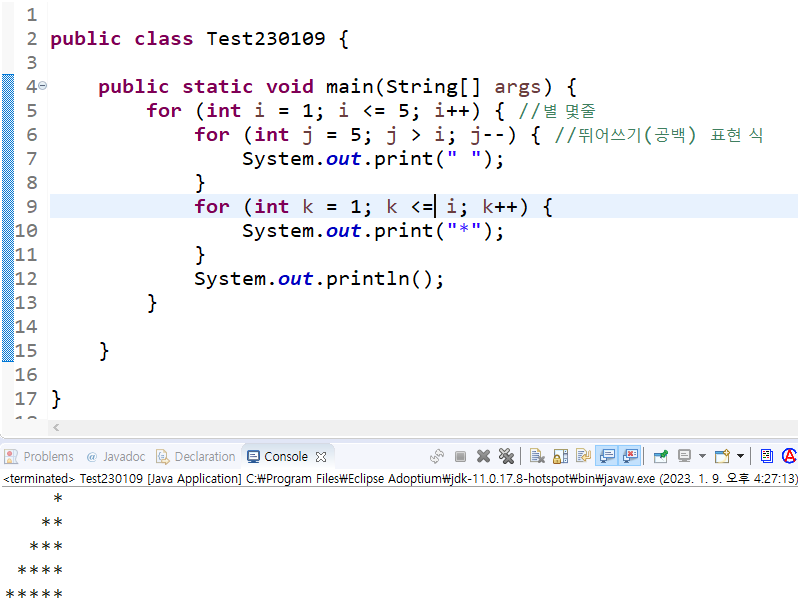The width and height of the screenshot is (798, 611).
Task: Toggle Scroll Lock padlock icon
Action: point(560,456)
